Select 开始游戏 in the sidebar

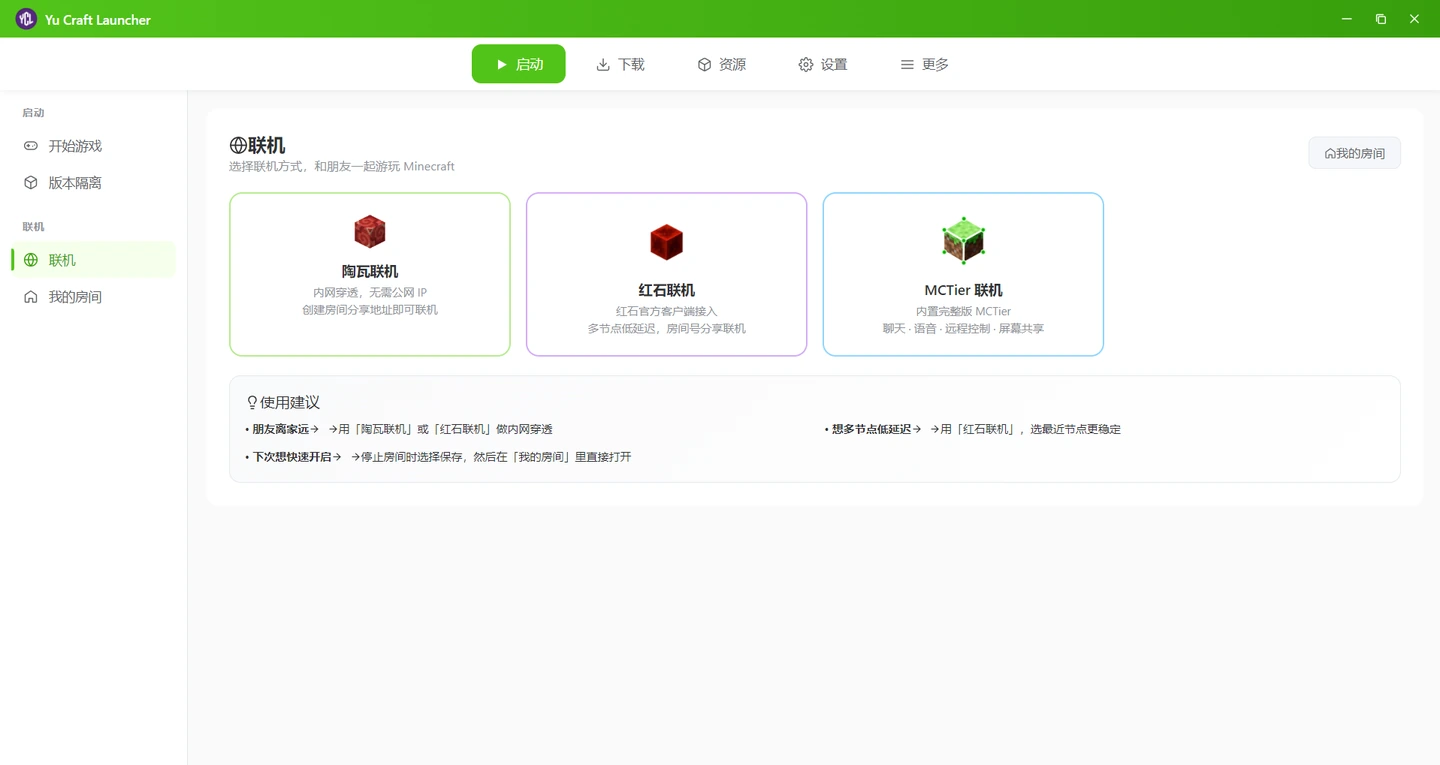pos(93,146)
